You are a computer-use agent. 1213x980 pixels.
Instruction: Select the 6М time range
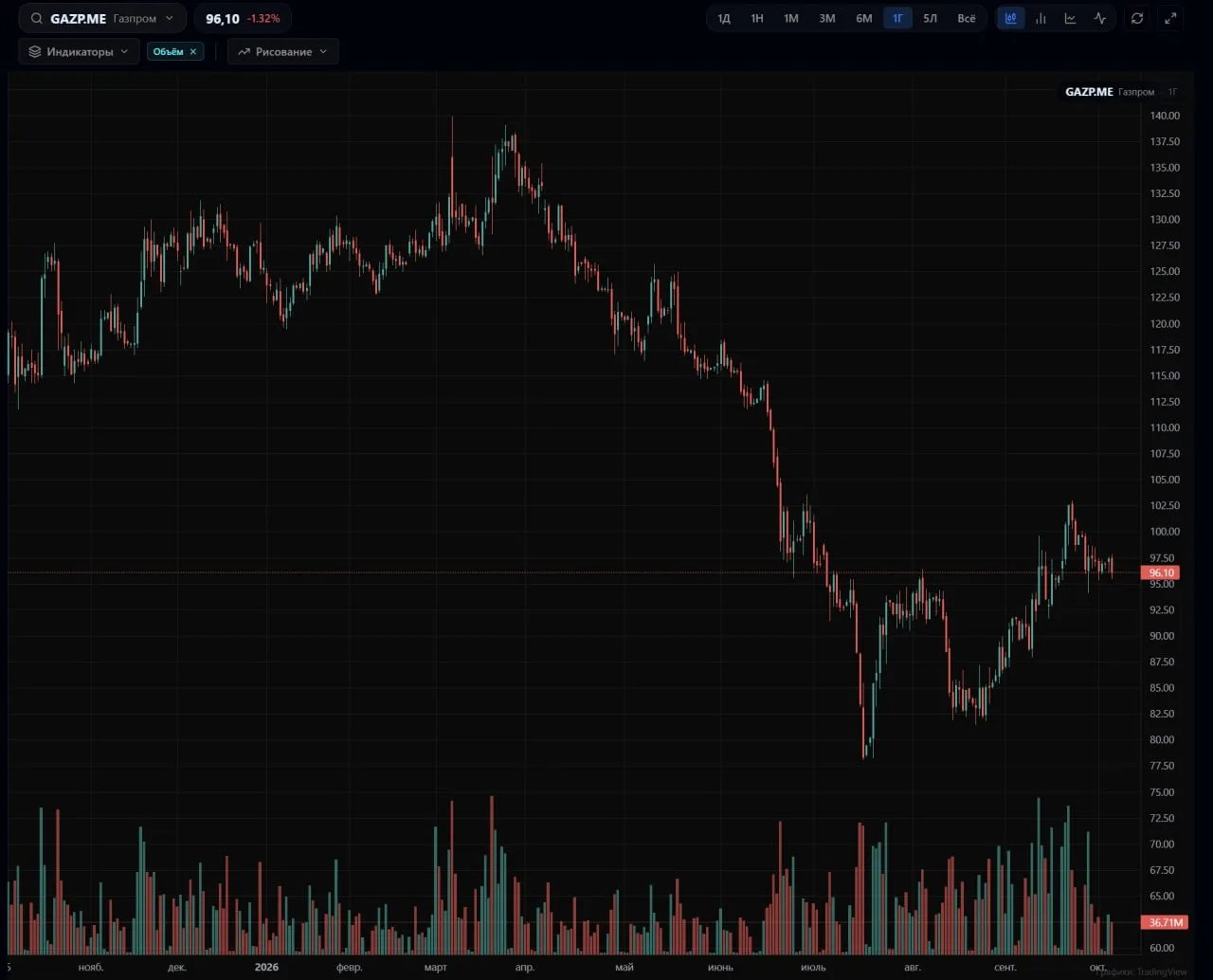point(864,18)
